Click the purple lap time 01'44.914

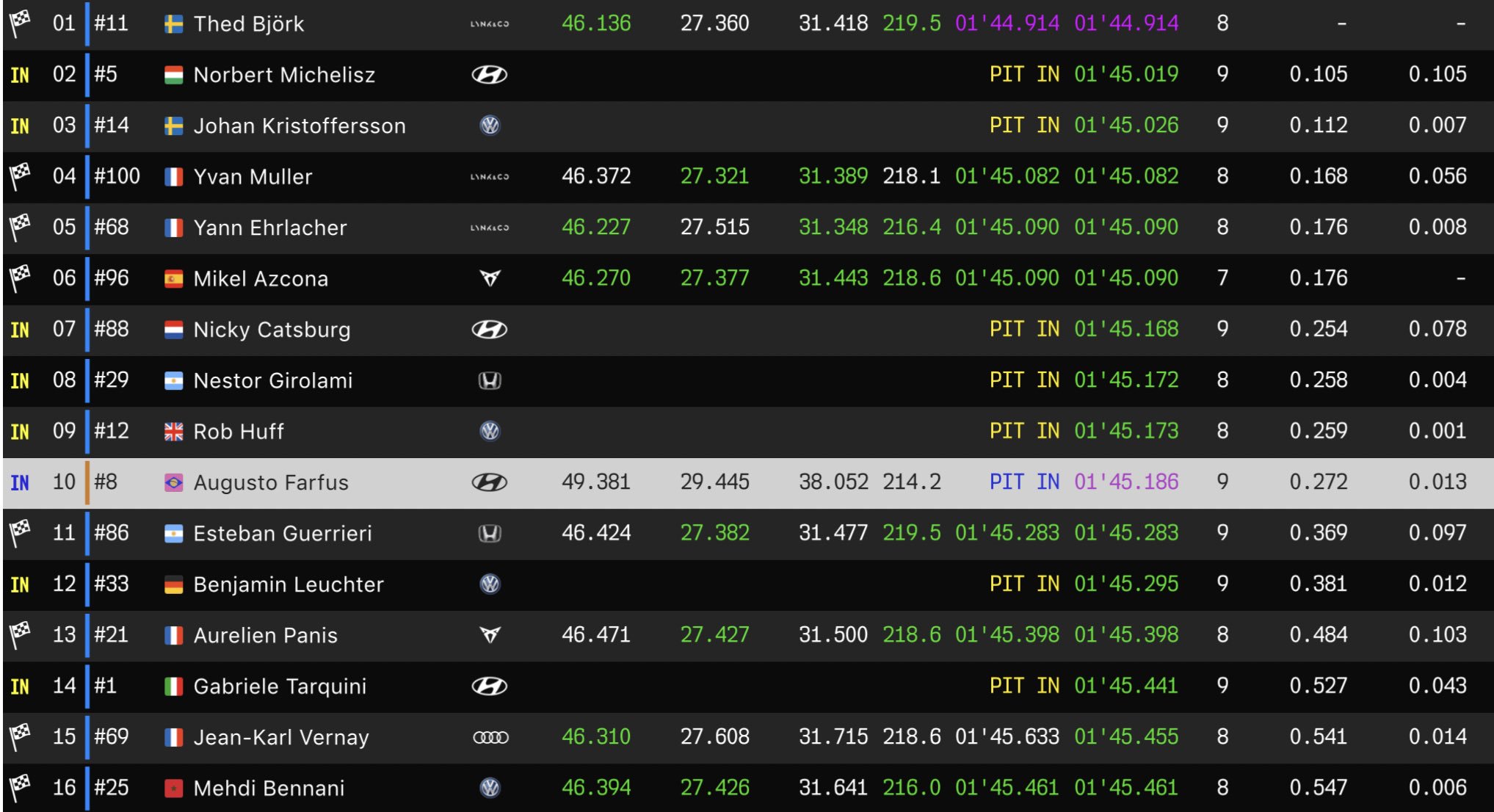(1007, 23)
